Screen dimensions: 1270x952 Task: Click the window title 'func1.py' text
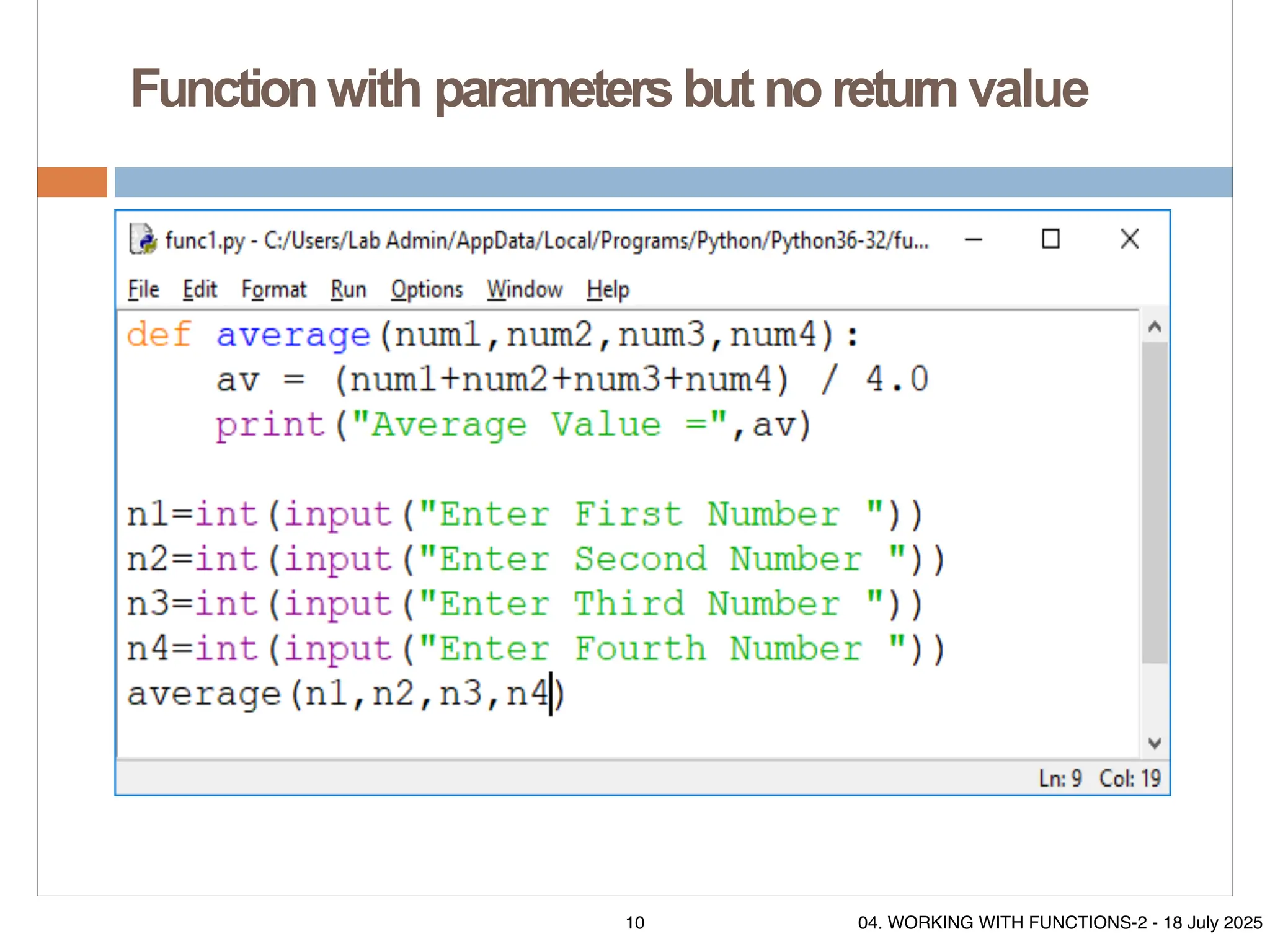click(205, 240)
